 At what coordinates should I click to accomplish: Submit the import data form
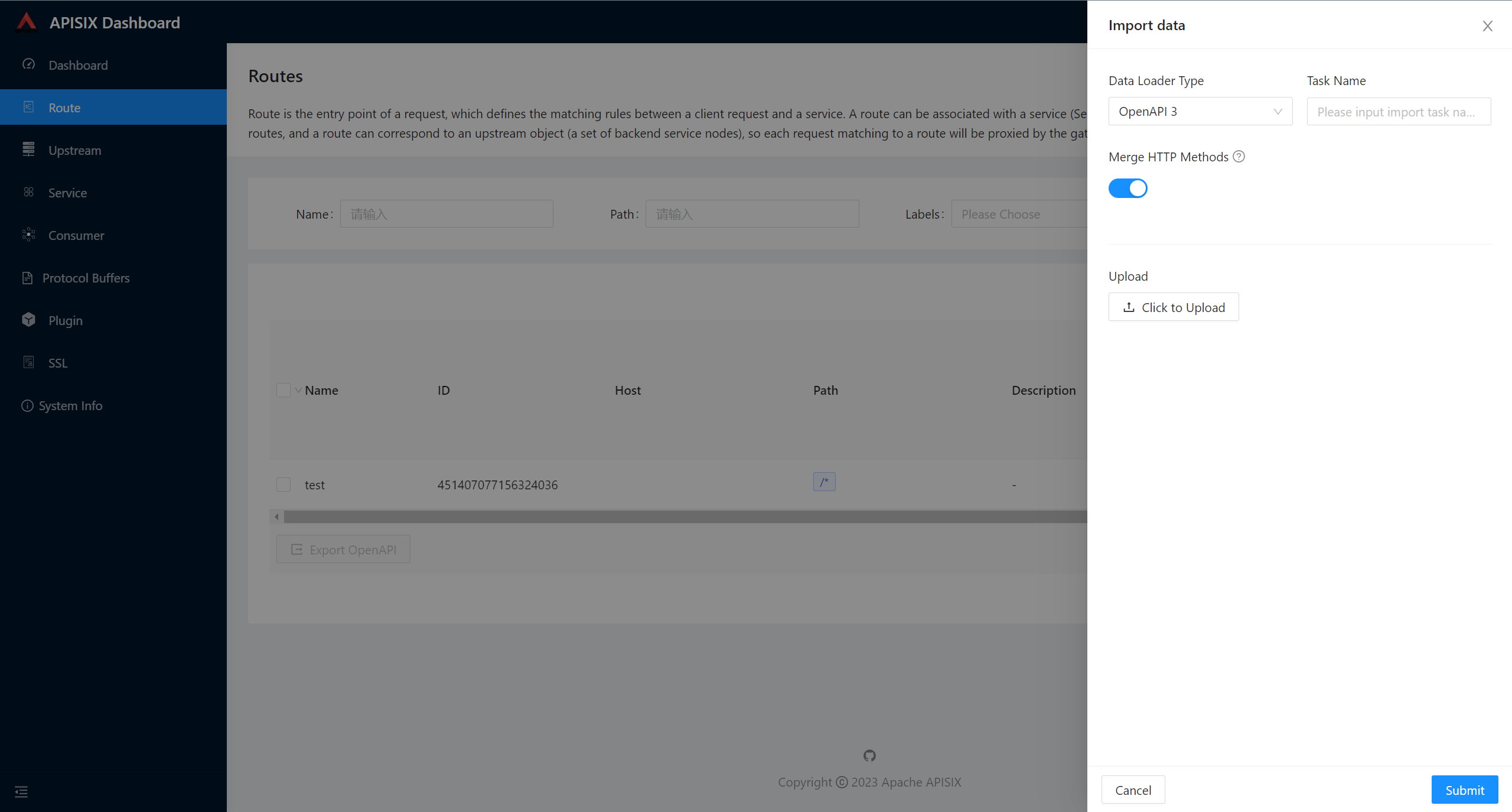coord(1464,790)
